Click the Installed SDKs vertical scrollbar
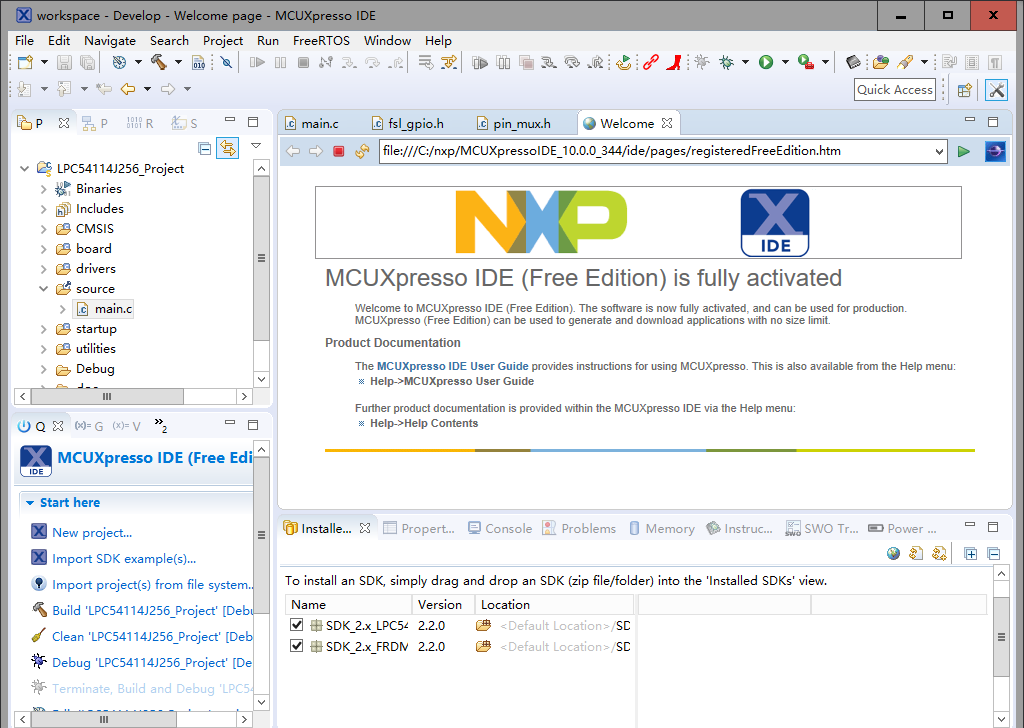The height and width of the screenshot is (728, 1024). click(x=1000, y=637)
